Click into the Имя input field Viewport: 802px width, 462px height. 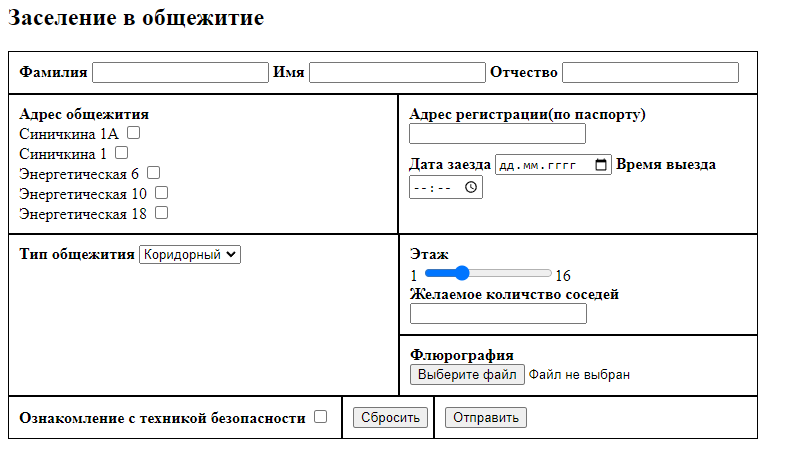tap(397, 73)
